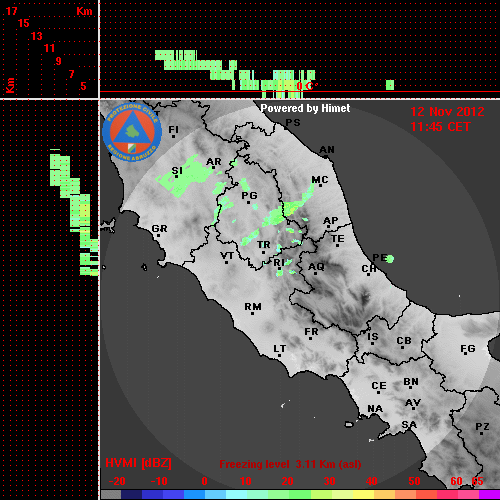Screen dimensions: 500x500
Task: Select the PS city label
Action: tap(293, 123)
